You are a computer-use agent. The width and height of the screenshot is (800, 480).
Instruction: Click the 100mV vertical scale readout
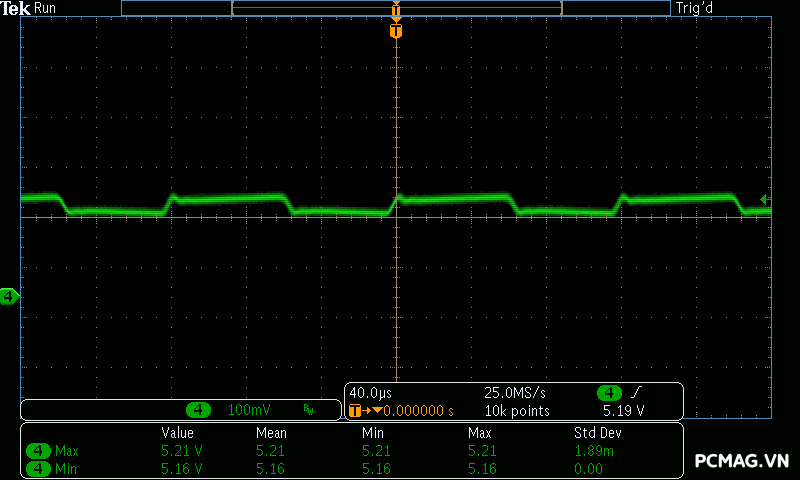[249, 410]
